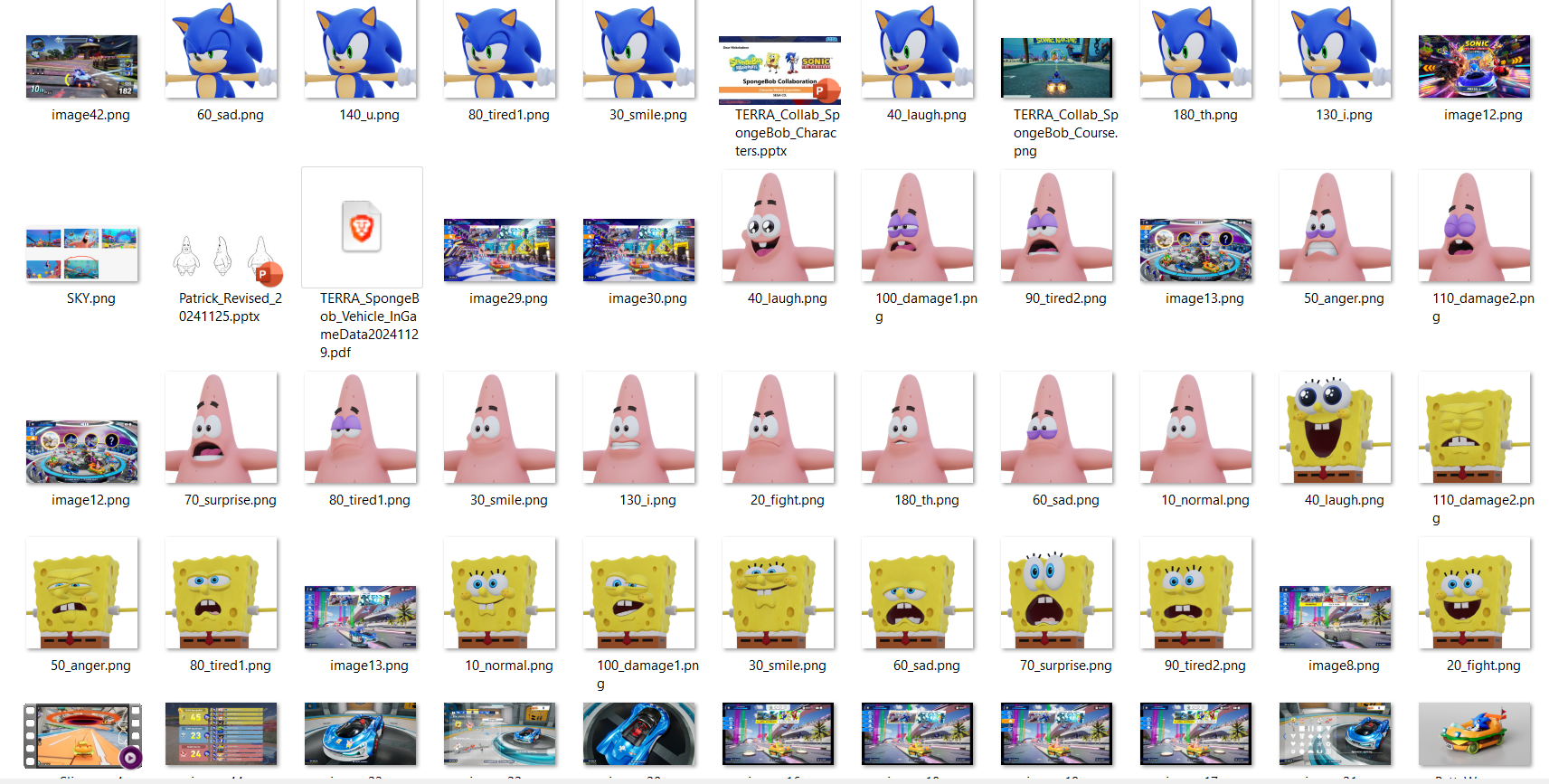Click SpongeBob's 50_anger.png thumbnail
This screenshot has width=1549, height=784.
(x=82, y=593)
